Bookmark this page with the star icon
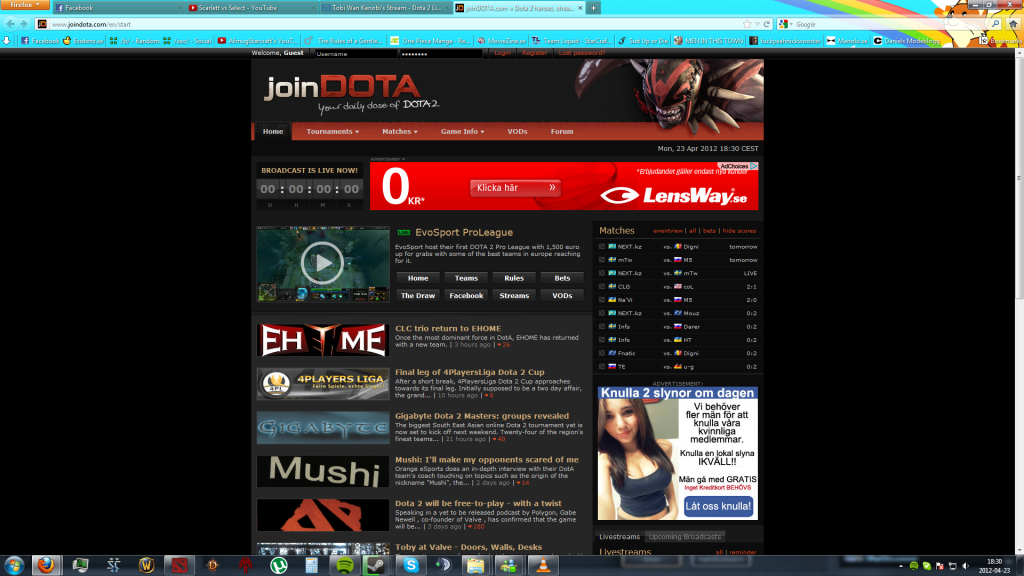1024x576 pixels. point(747,24)
